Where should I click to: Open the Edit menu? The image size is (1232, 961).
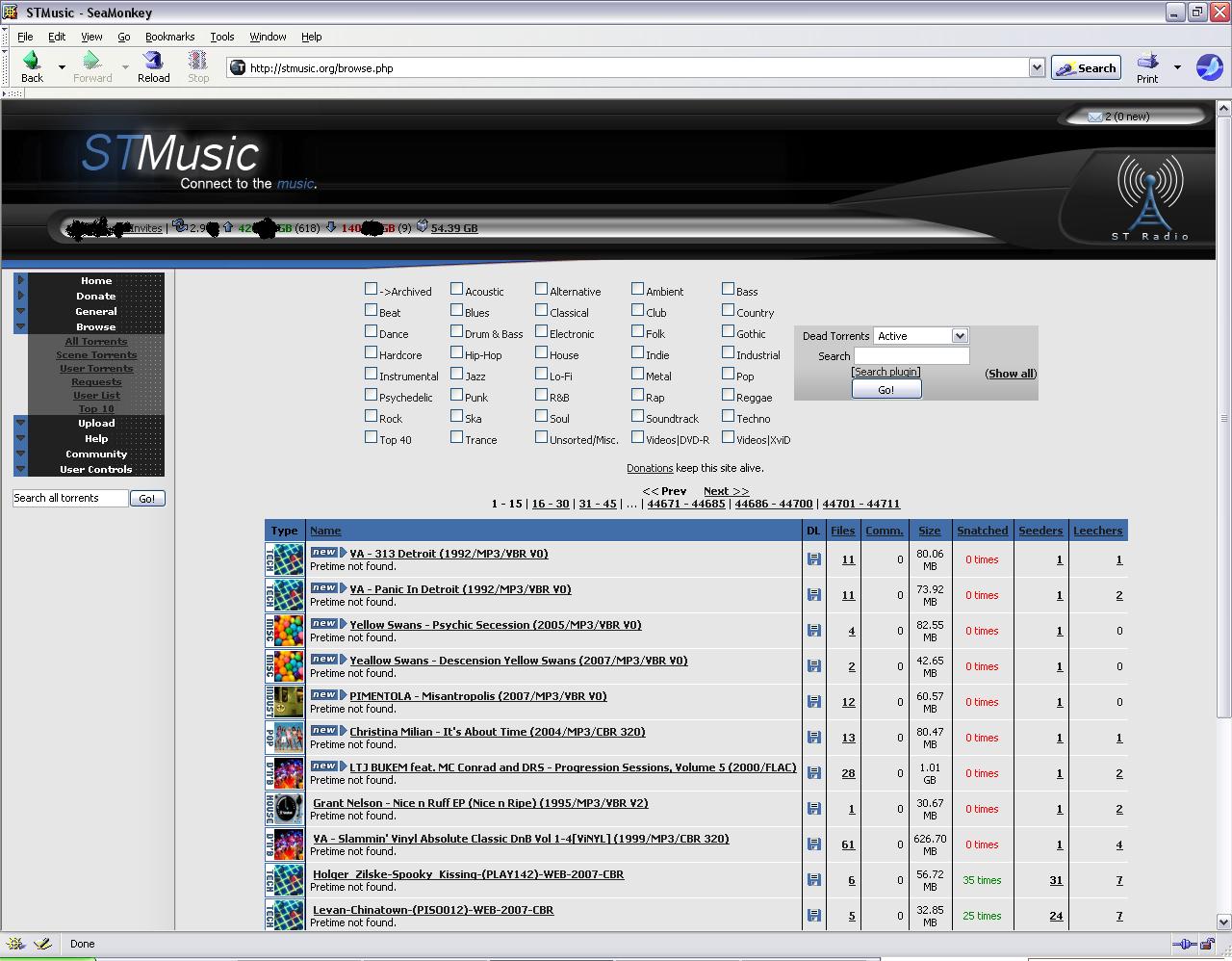point(57,37)
